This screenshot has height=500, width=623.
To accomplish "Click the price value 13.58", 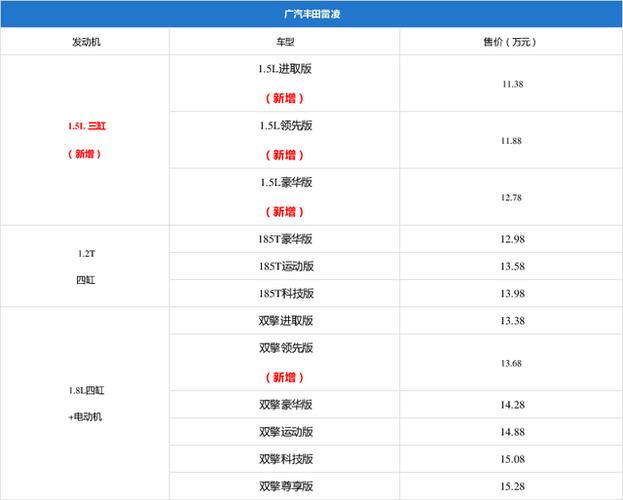I will point(513,266).
